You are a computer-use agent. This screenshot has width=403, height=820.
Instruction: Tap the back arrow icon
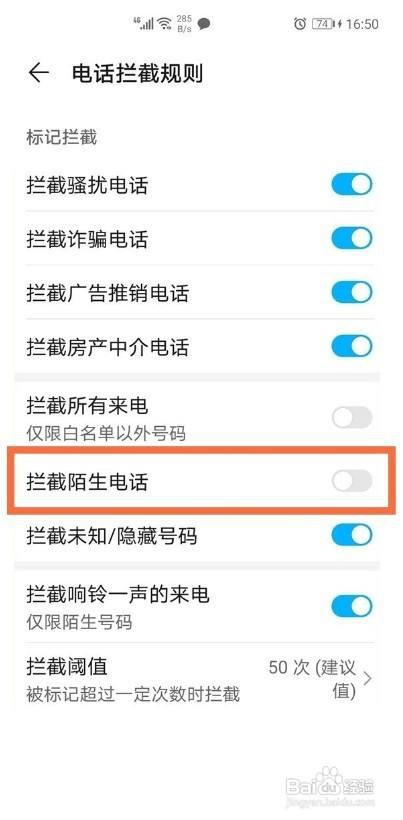[x=39, y=73]
